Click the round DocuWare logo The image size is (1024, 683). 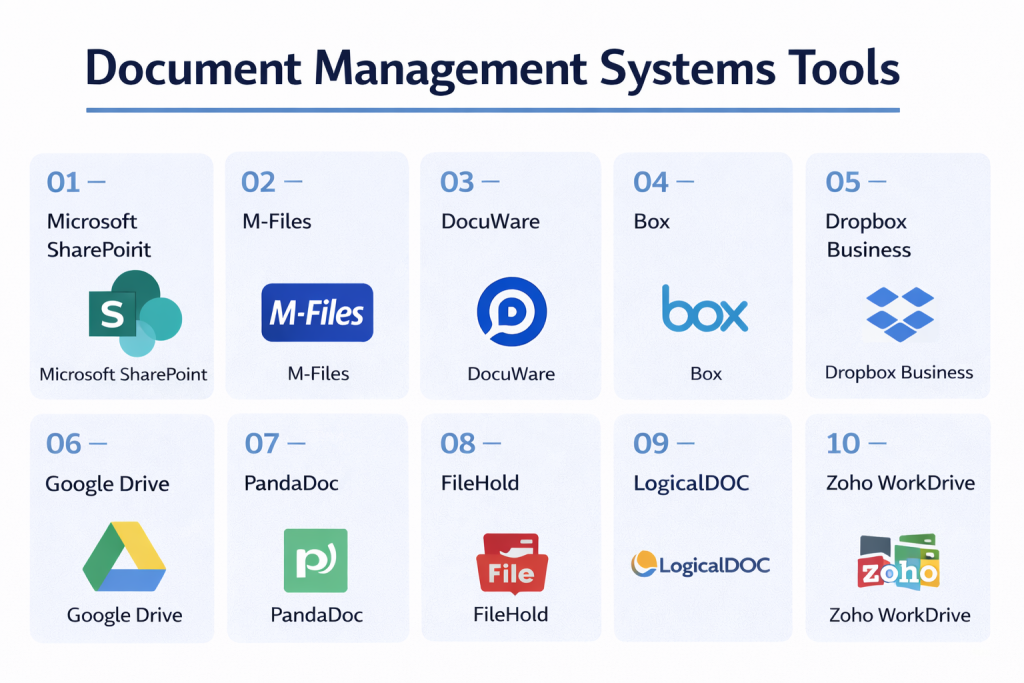(511, 312)
